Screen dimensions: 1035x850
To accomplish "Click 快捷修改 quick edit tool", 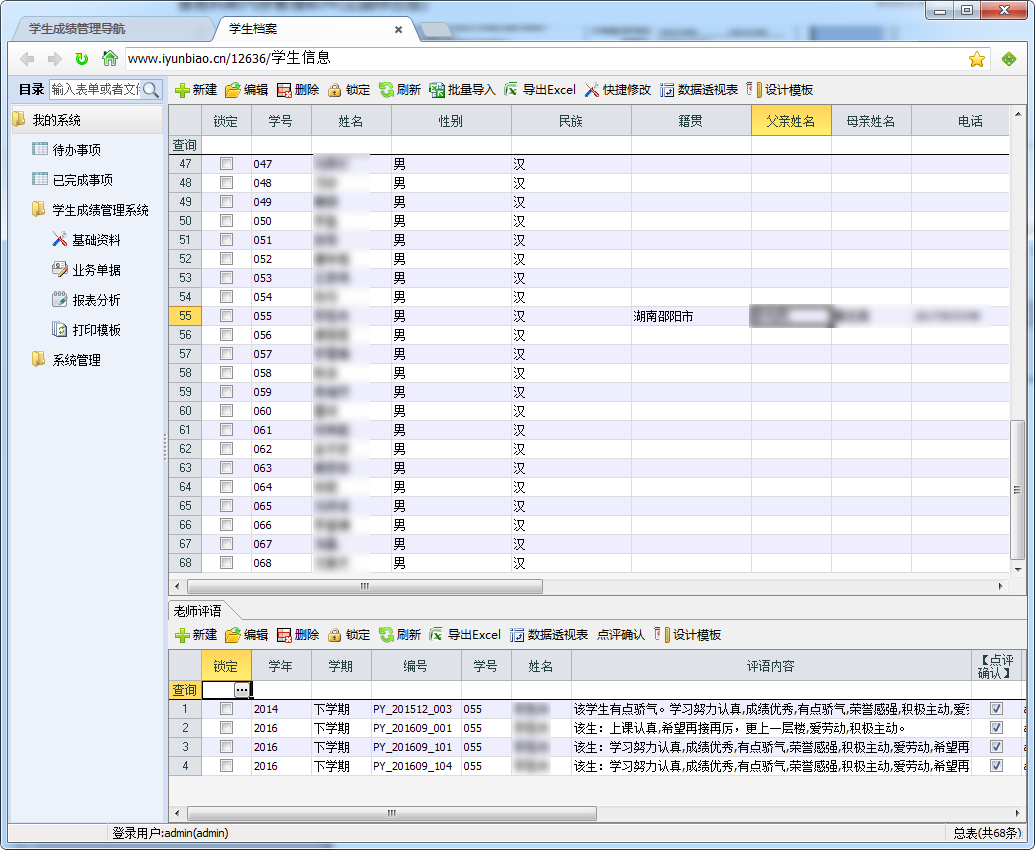I will tap(617, 90).
